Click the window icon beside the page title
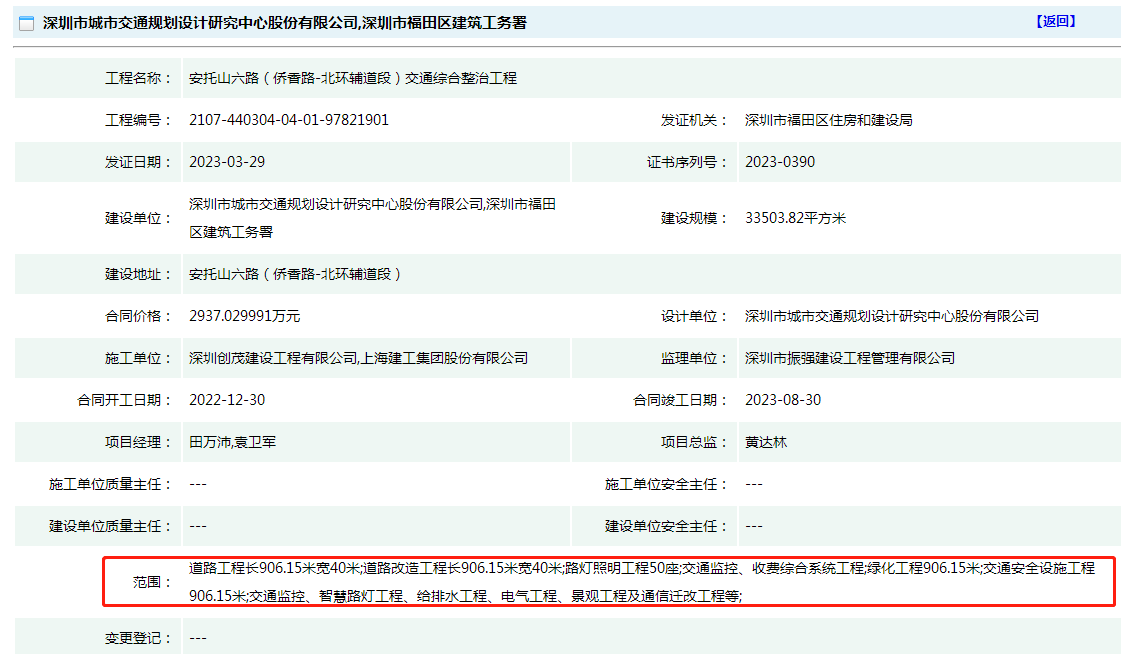 (x=27, y=23)
